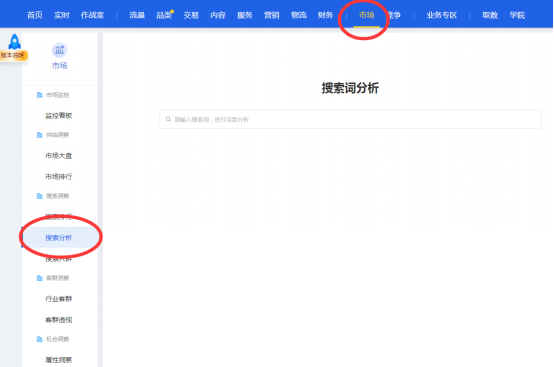Open 属性洞察 at the sidebar bottom
The height and width of the screenshot is (367, 554).
(x=59, y=360)
